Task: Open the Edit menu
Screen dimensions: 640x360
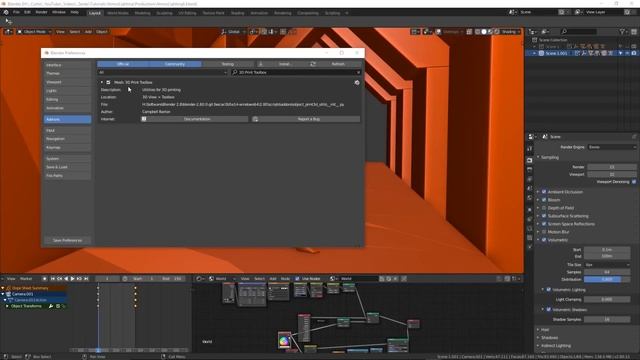Action: pyautogui.click(x=27, y=12)
